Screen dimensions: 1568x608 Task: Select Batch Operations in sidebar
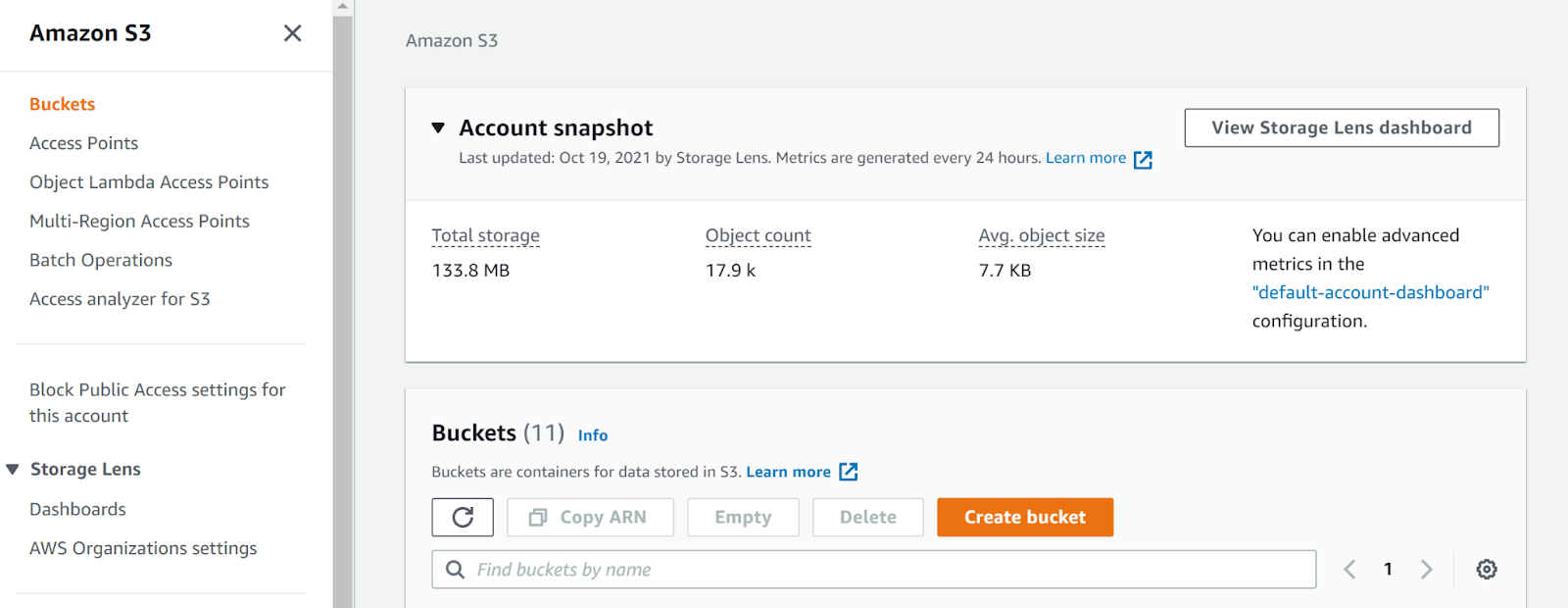click(x=100, y=260)
